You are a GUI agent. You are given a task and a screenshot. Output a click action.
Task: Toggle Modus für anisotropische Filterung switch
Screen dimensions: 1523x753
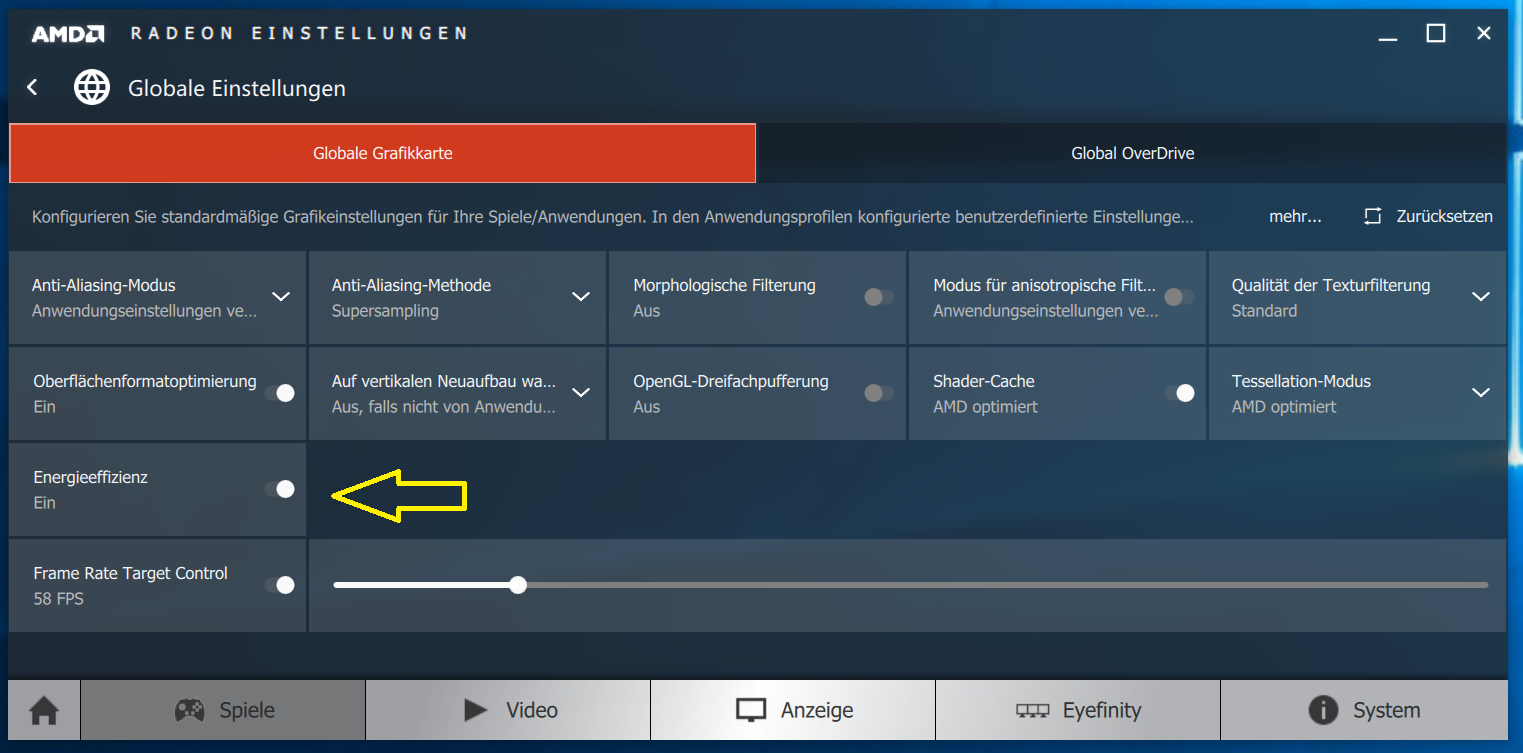(x=1178, y=297)
